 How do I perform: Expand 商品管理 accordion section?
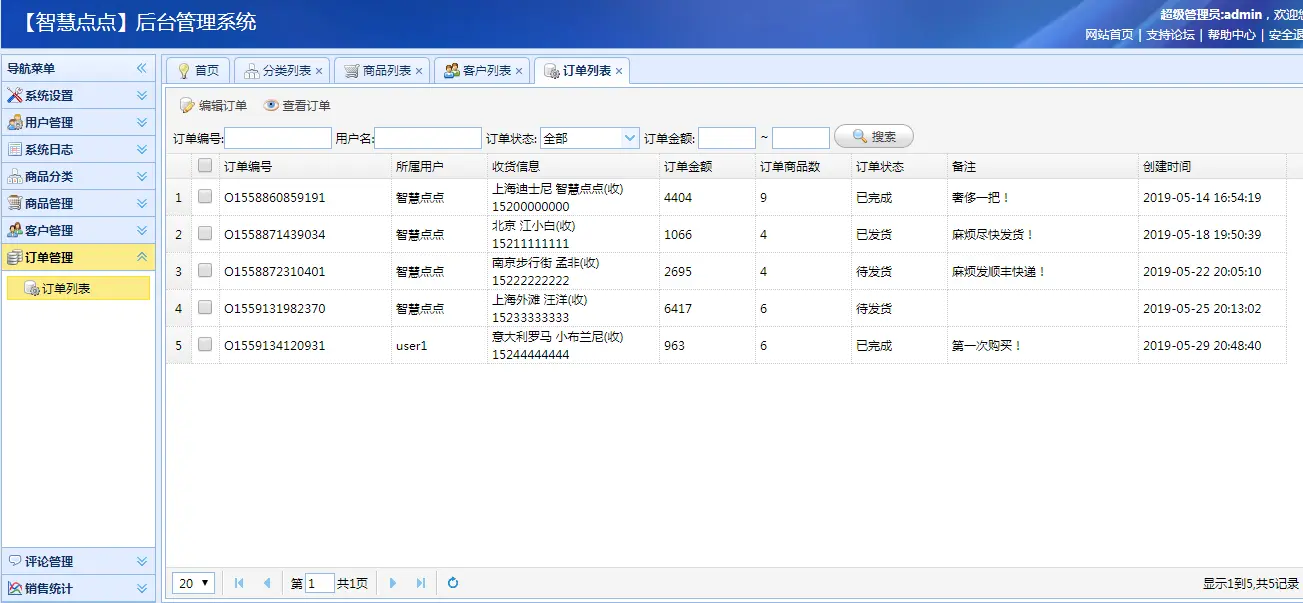click(142, 204)
